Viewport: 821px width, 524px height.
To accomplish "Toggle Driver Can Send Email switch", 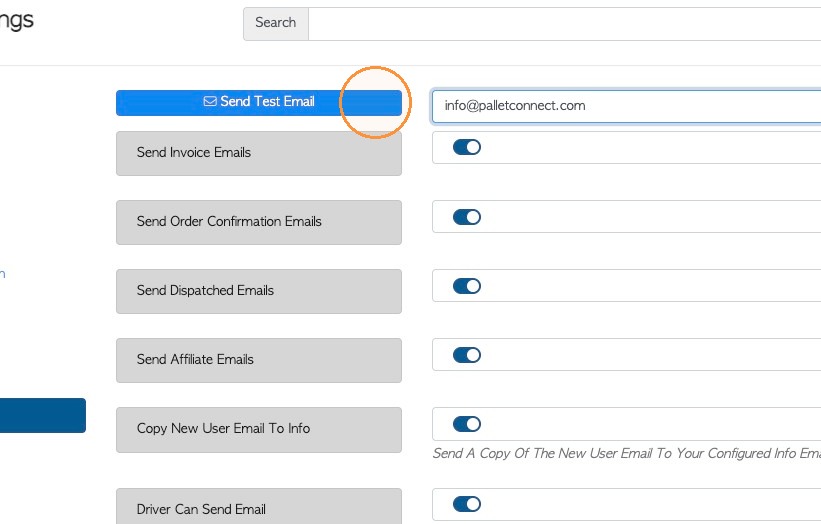I will 467,504.
